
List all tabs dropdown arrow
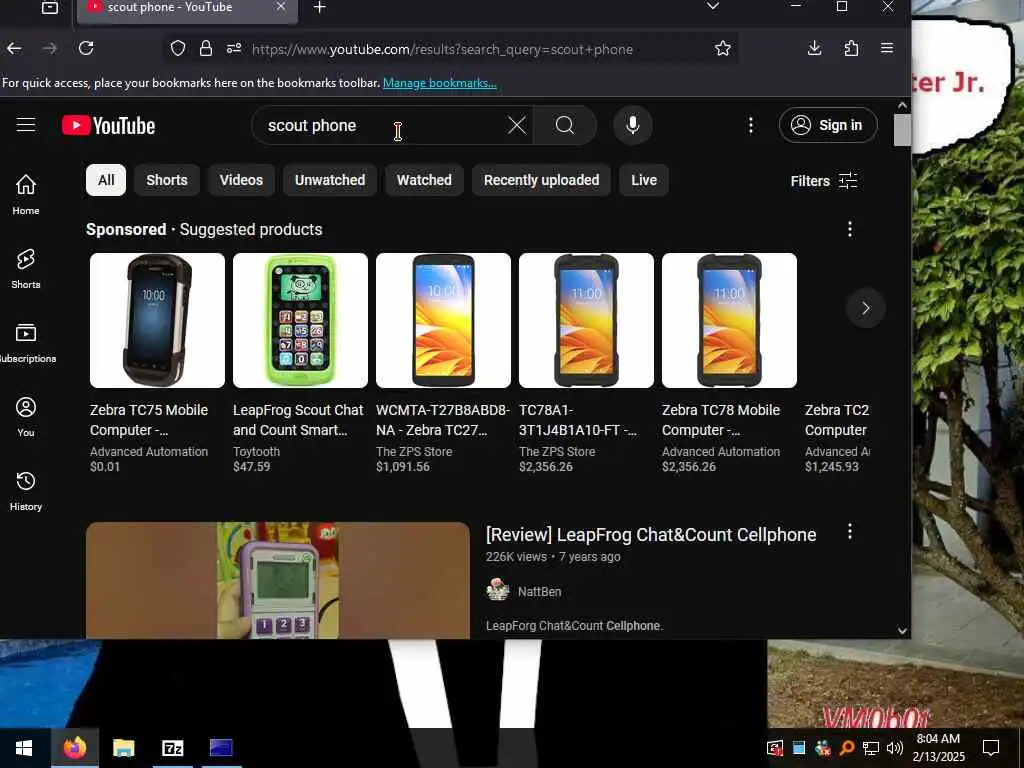tap(712, 7)
